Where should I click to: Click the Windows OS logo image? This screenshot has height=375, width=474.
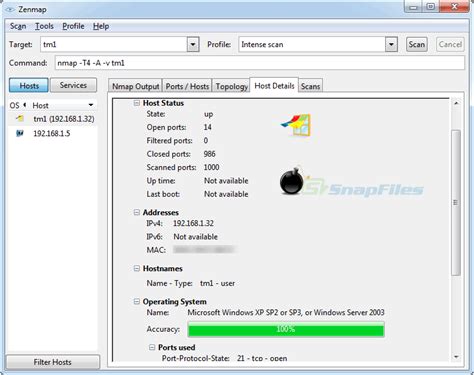click(x=296, y=125)
